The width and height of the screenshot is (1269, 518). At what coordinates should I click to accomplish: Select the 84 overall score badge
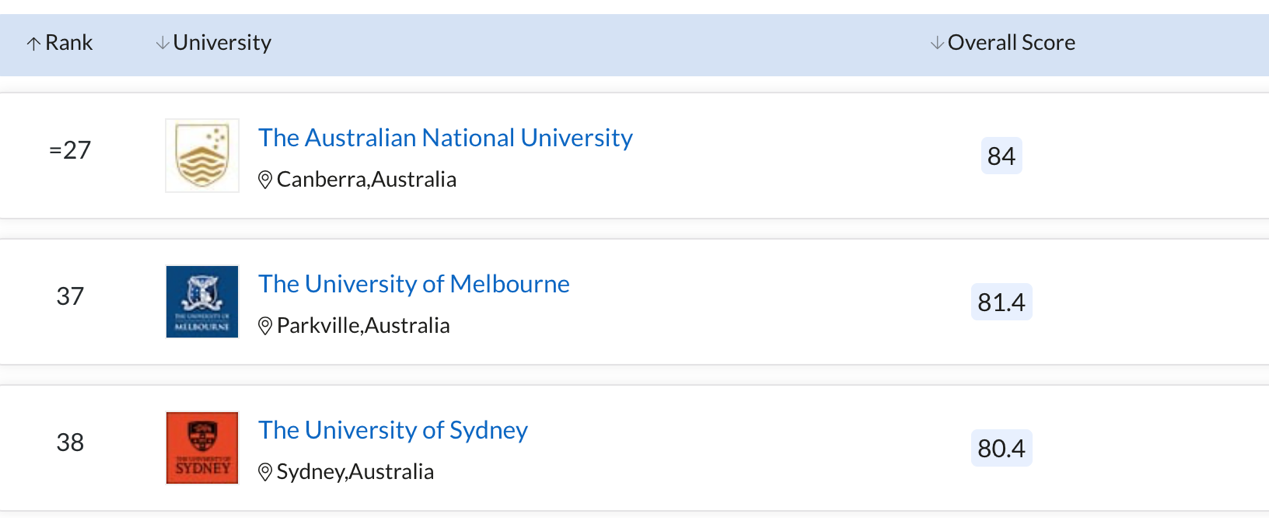pyautogui.click(x=1001, y=156)
